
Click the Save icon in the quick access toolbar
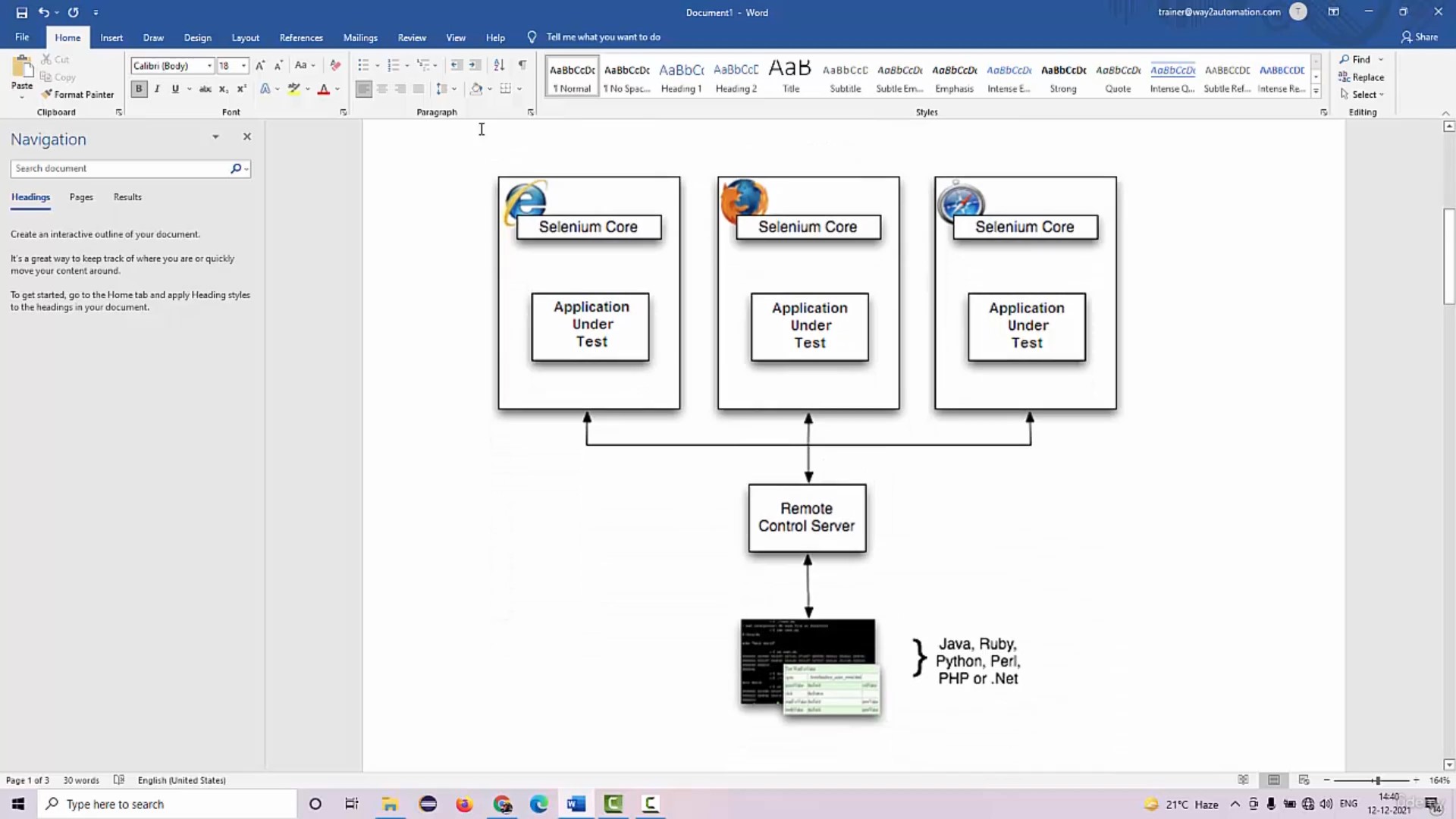click(21, 12)
